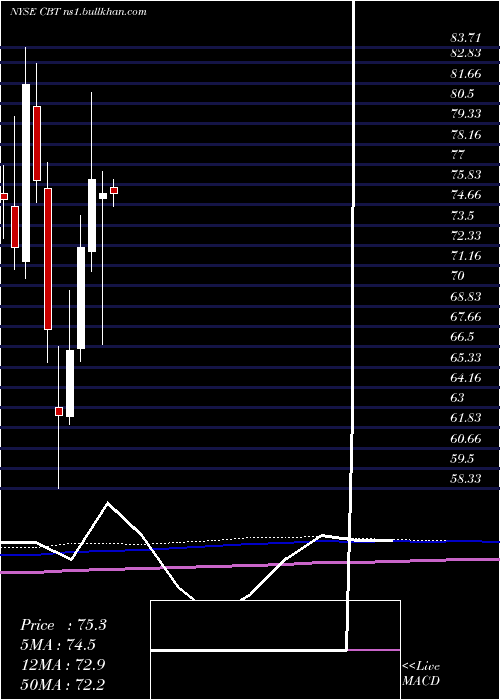Click the Price : 75.3 readout
The width and height of the screenshot is (500, 700).
63,625
